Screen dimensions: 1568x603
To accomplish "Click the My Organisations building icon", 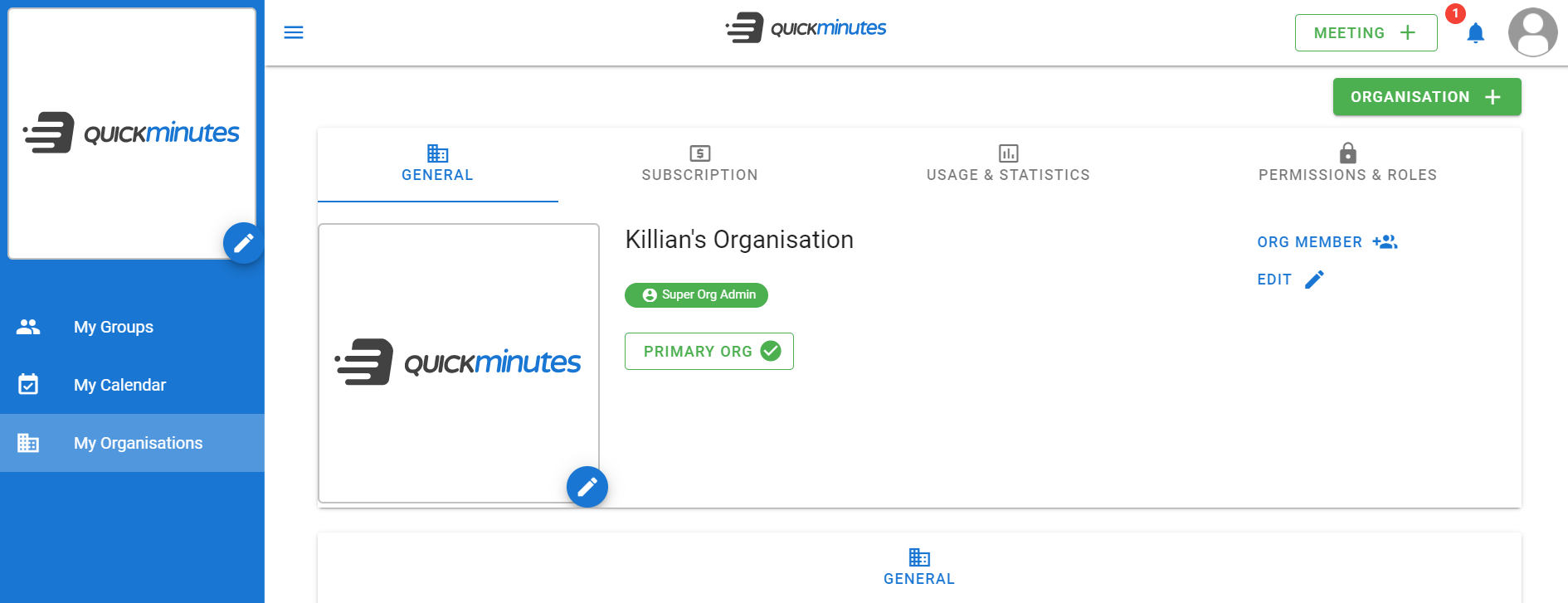I will [28, 443].
